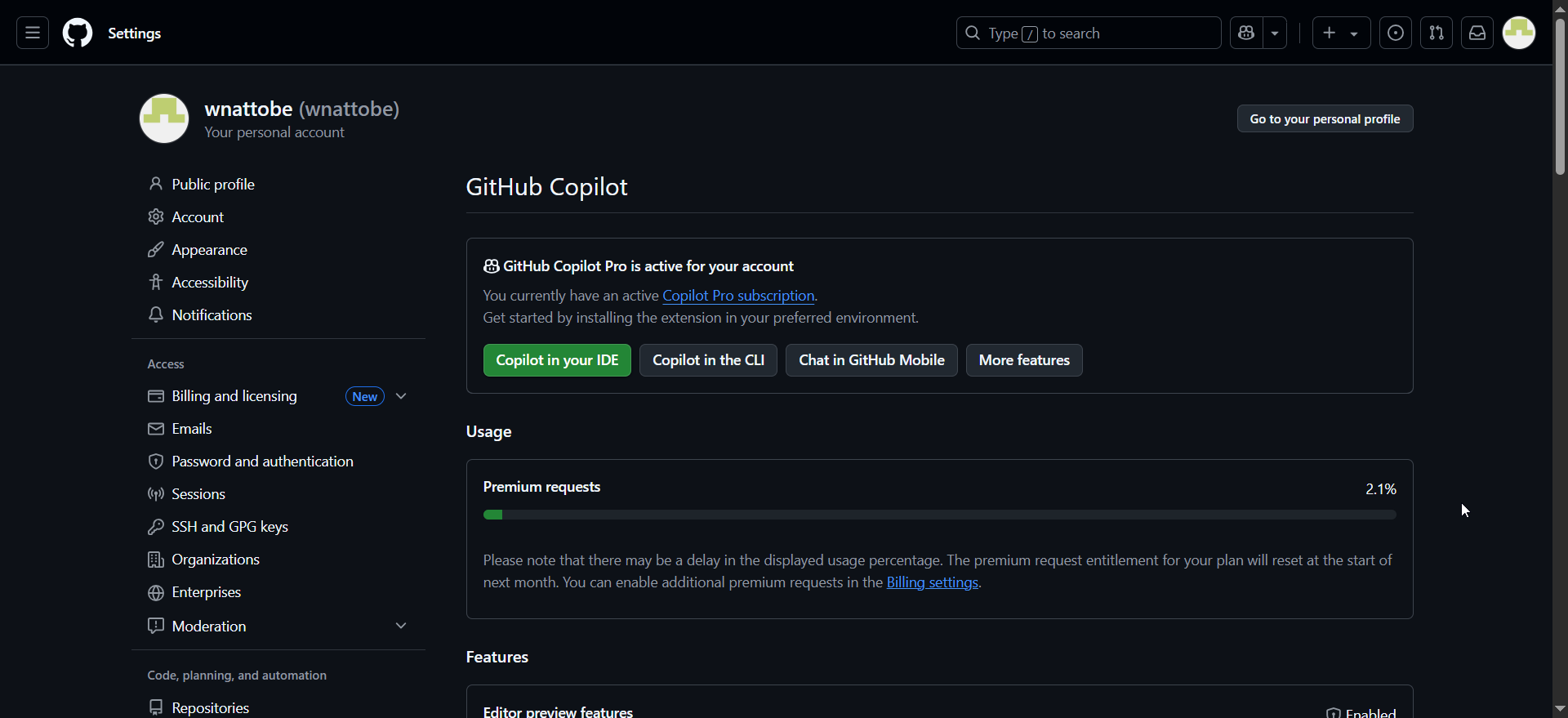Click the gear icon beside Account
Image resolution: width=1568 pixels, height=718 pixels.
(x=156, y=217)
